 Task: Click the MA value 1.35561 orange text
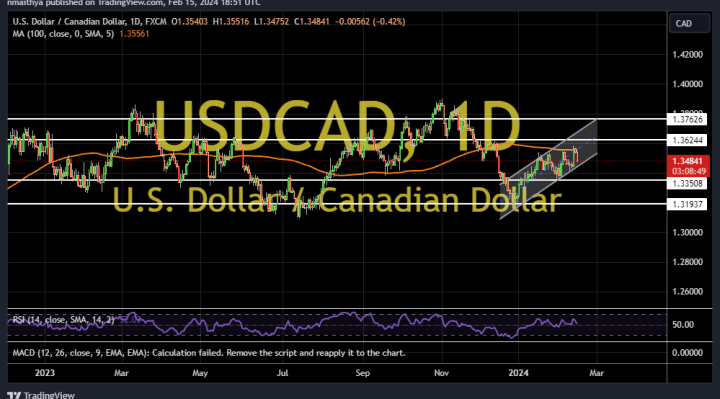coord(134,34)
